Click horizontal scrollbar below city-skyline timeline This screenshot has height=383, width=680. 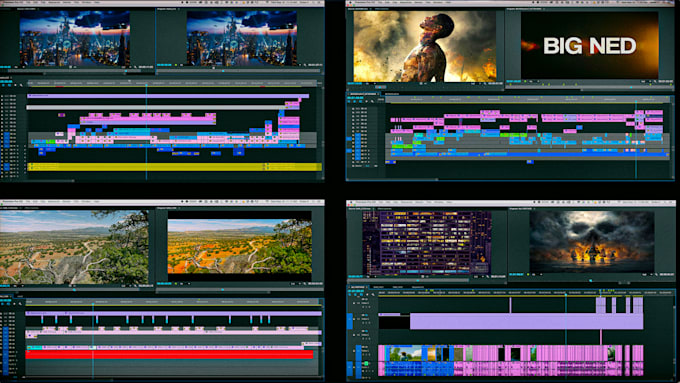click(37, 180)
